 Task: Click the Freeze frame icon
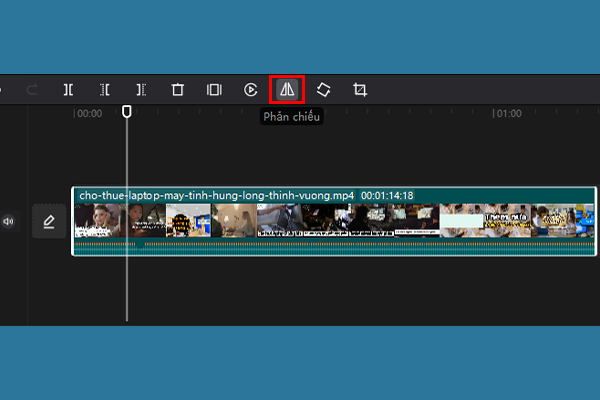214,90
